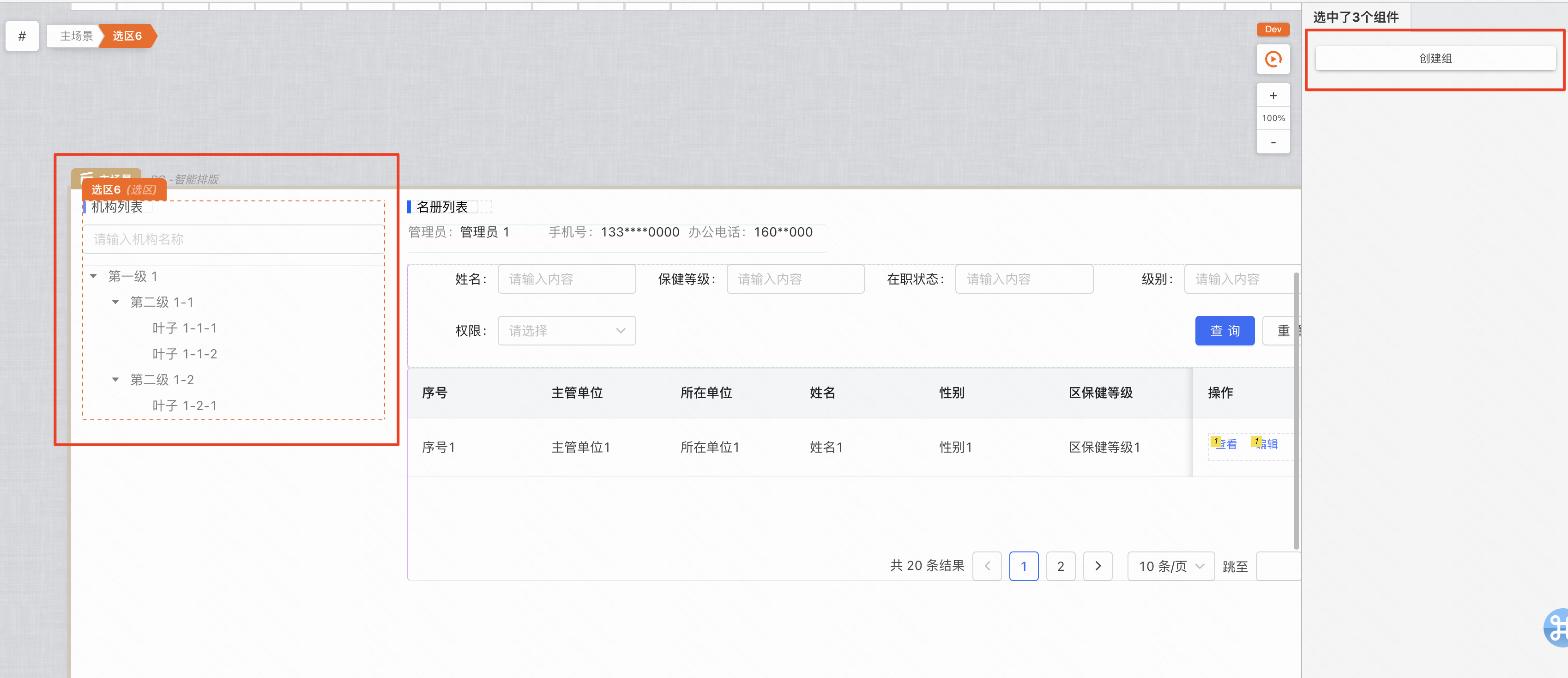Focus the 在职状态 input field

click(x=1025, y=279)
